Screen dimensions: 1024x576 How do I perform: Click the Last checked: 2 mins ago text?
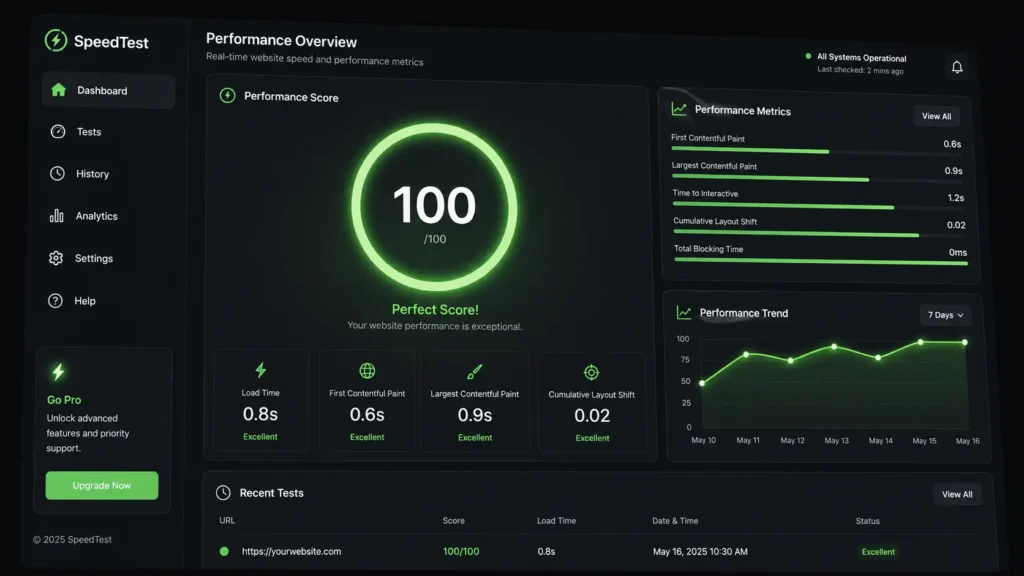coord(860,70)
